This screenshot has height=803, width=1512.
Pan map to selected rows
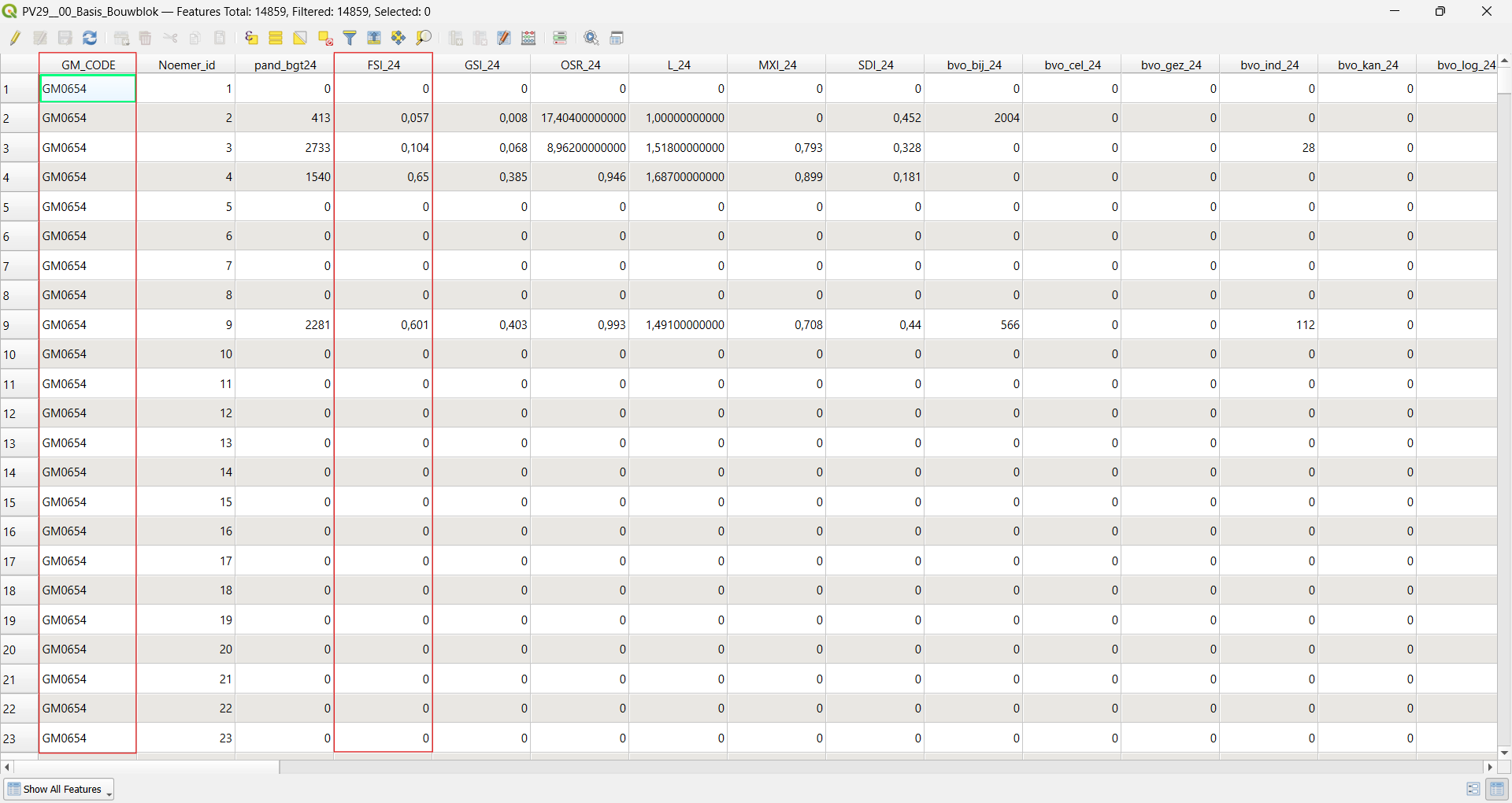pyautogui.click(x=398, y=38)
